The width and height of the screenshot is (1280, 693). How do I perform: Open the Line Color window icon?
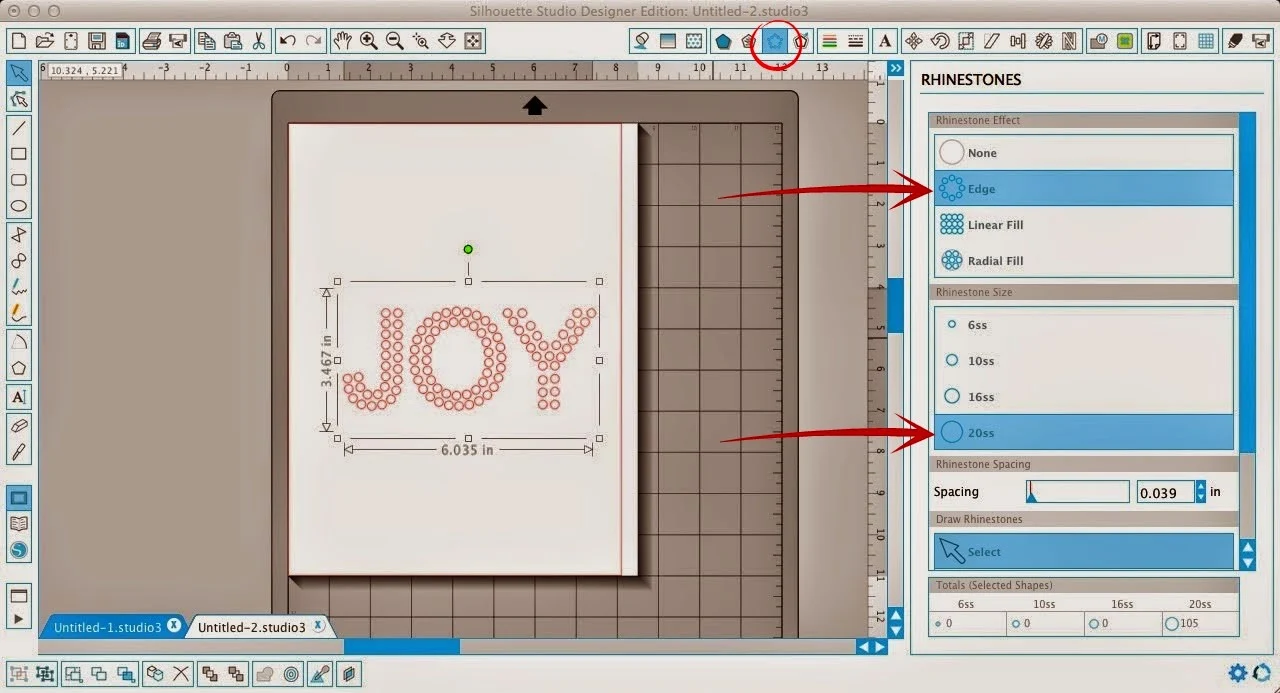click(x=829, y=41)
